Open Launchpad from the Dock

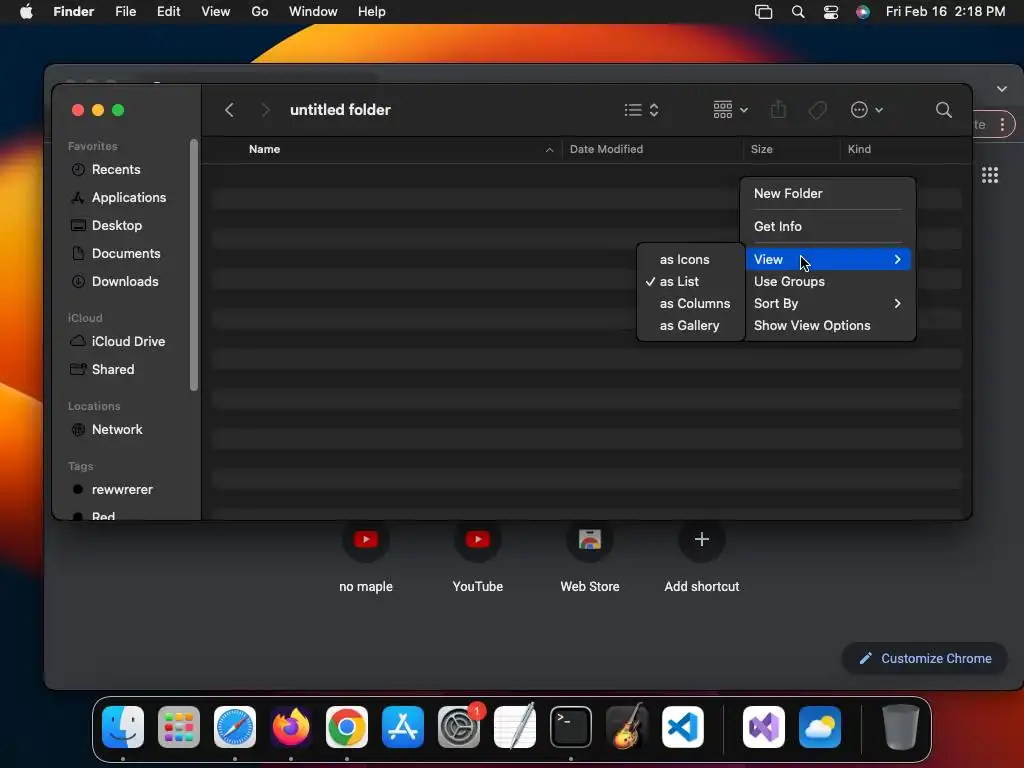tap(178, 727)
